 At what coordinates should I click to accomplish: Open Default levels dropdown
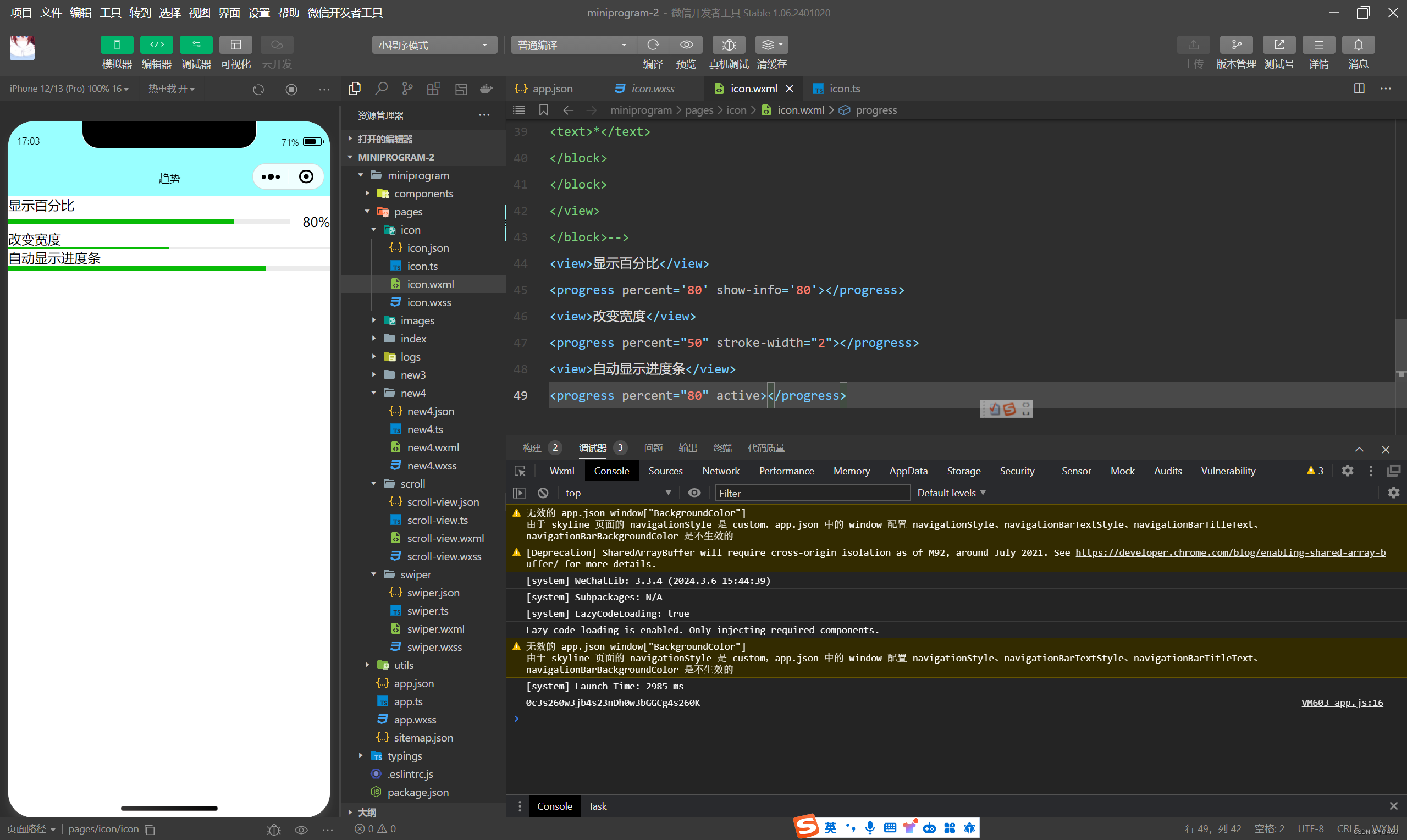click(x=951, y=493)
